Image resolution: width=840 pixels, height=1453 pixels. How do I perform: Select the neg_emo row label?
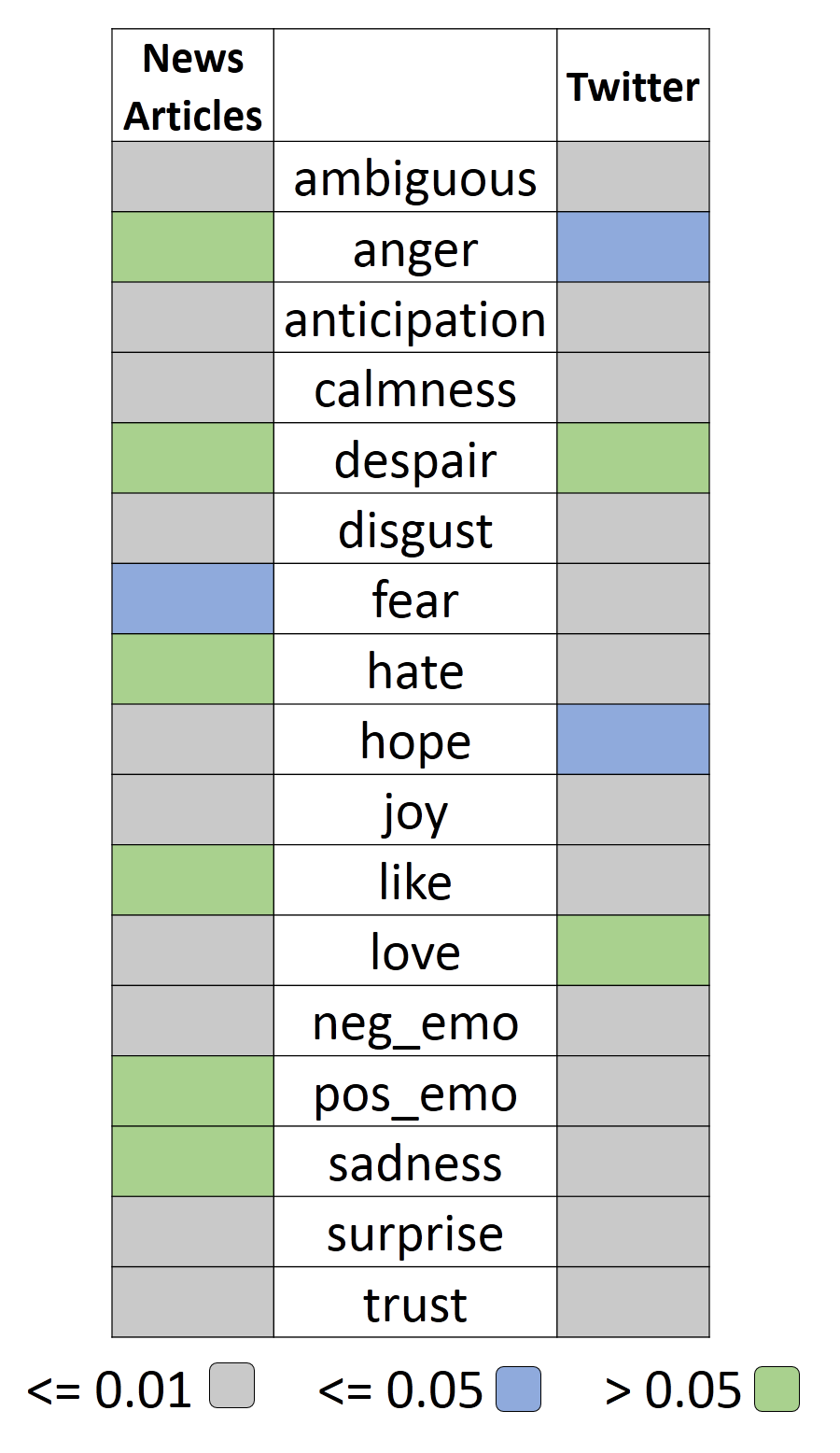[x=415, y=1022]
